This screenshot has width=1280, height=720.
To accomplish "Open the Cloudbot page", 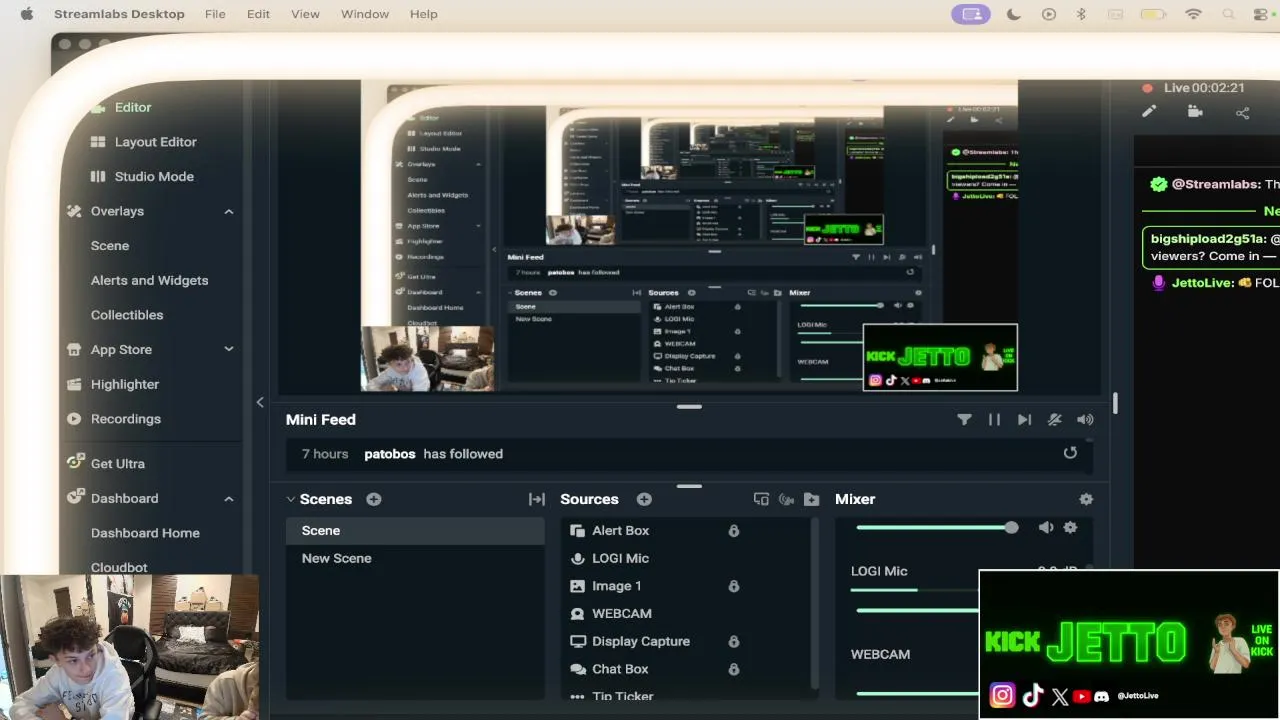I will pyautogui.click(x=119, y=567).
